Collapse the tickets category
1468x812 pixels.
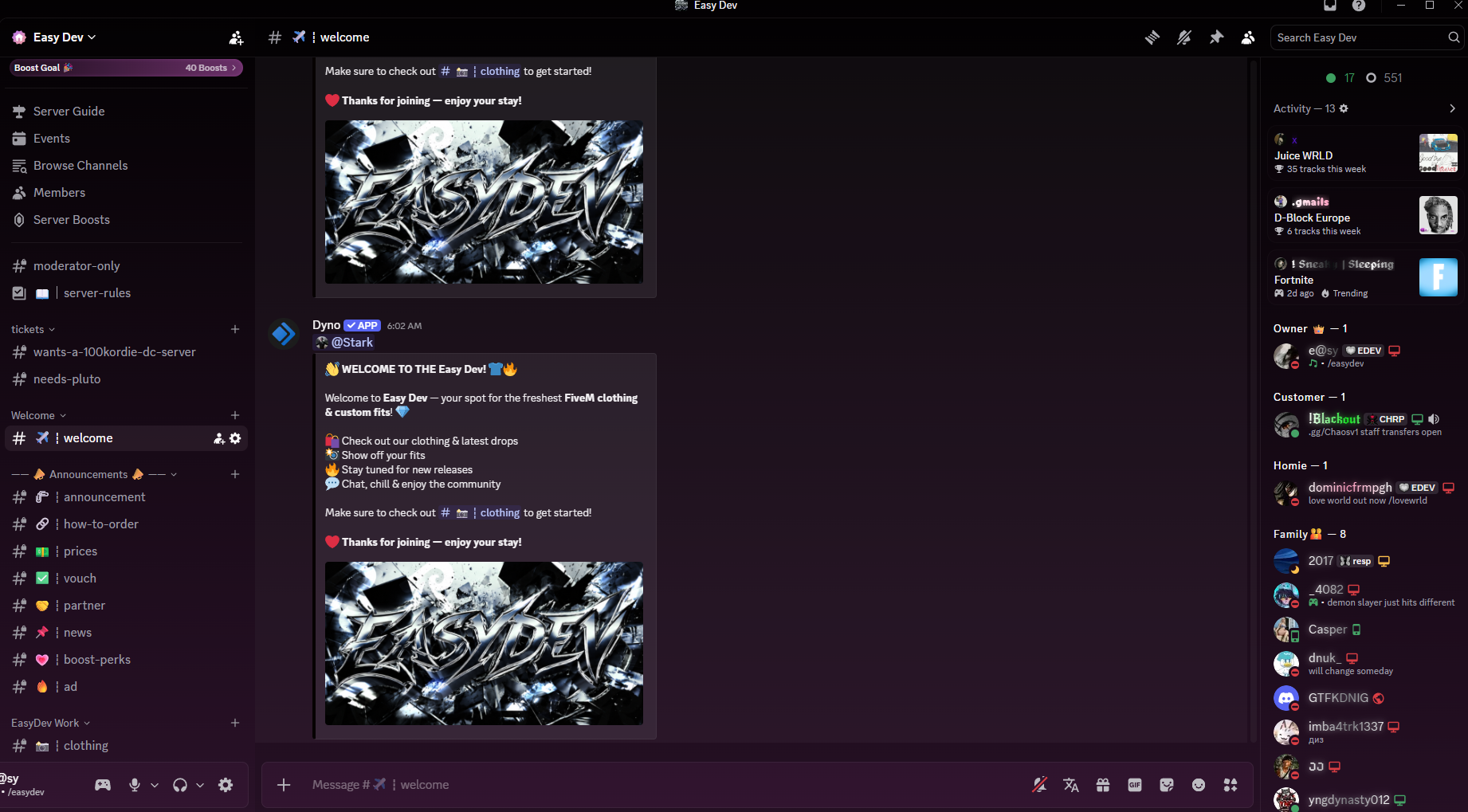click(33, 329)
